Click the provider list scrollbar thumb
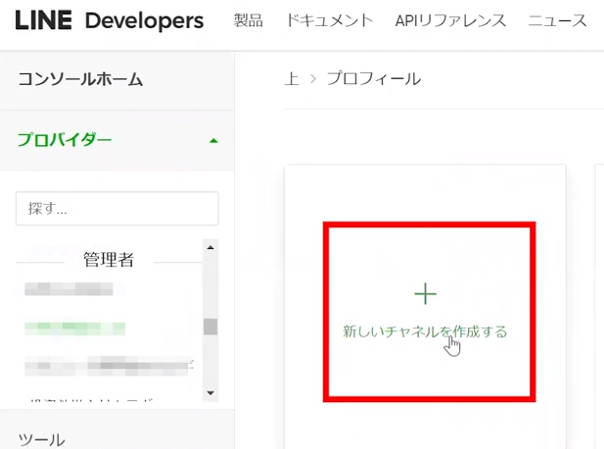Image resolution: width=604 pixels, height=449 pixels. click(x=210, y=327)
